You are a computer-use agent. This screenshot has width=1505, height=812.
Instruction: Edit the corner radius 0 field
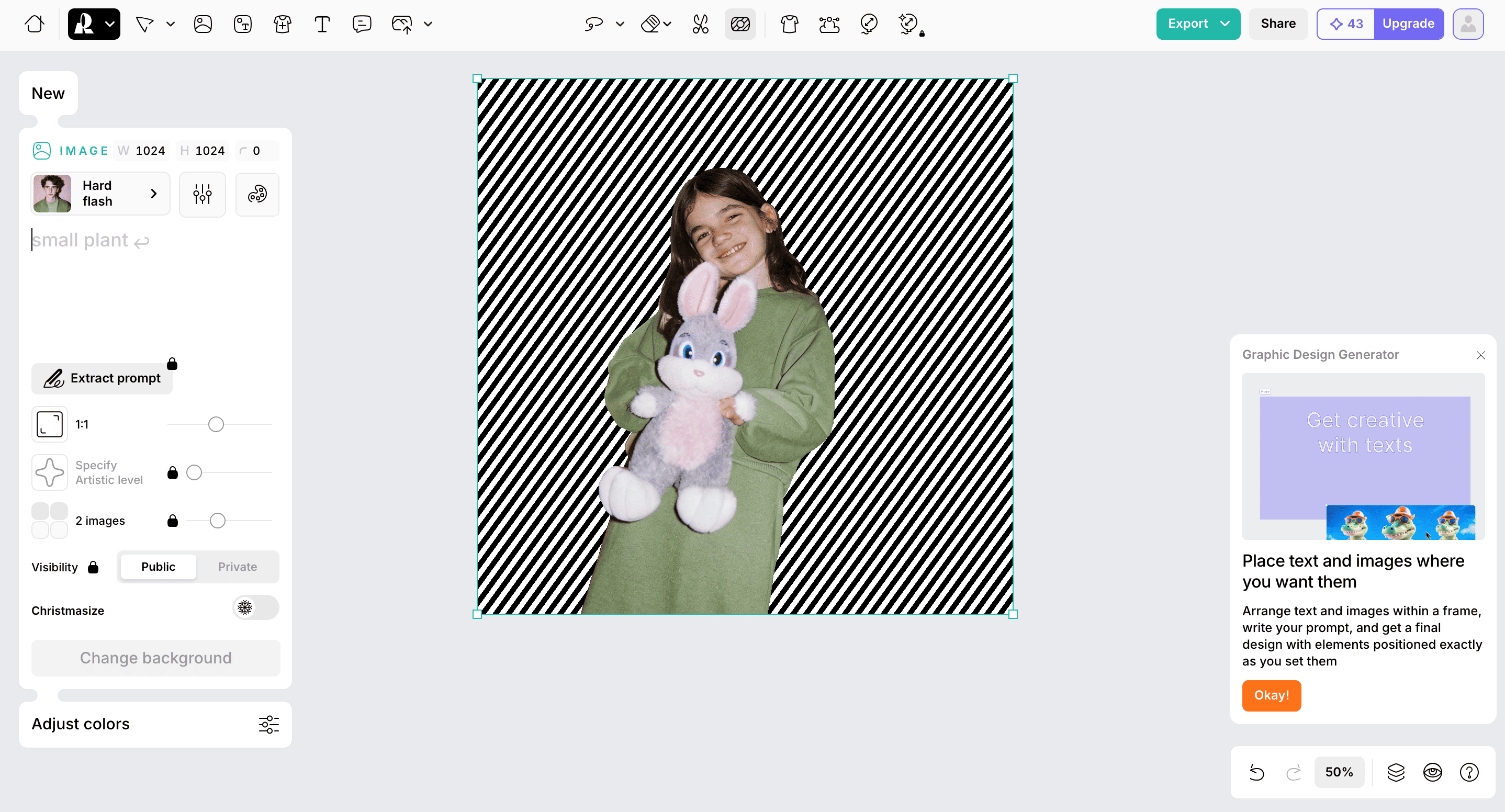257,151
